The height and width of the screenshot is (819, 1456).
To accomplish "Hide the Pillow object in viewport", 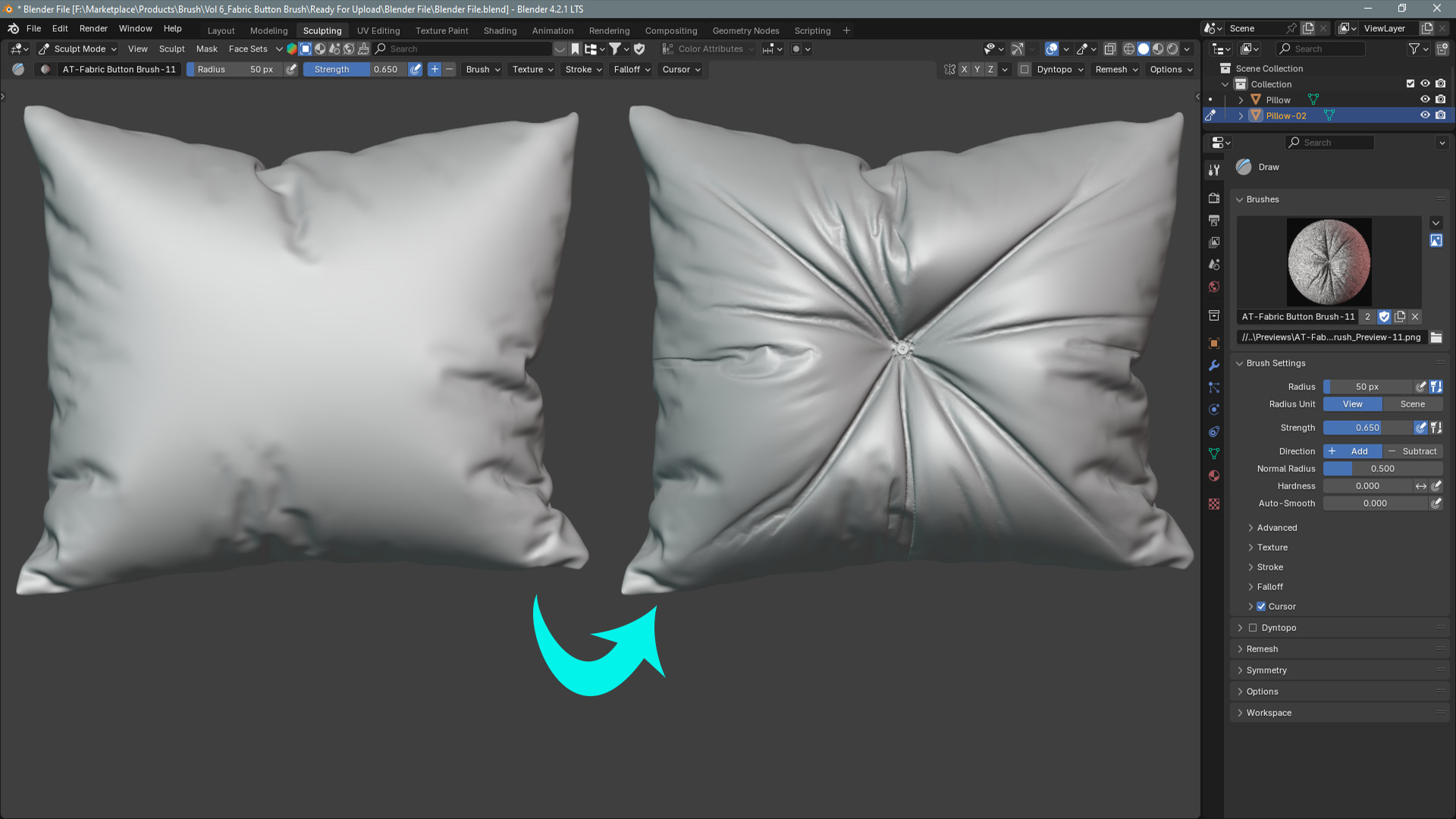I will [x=1425, y=99].
